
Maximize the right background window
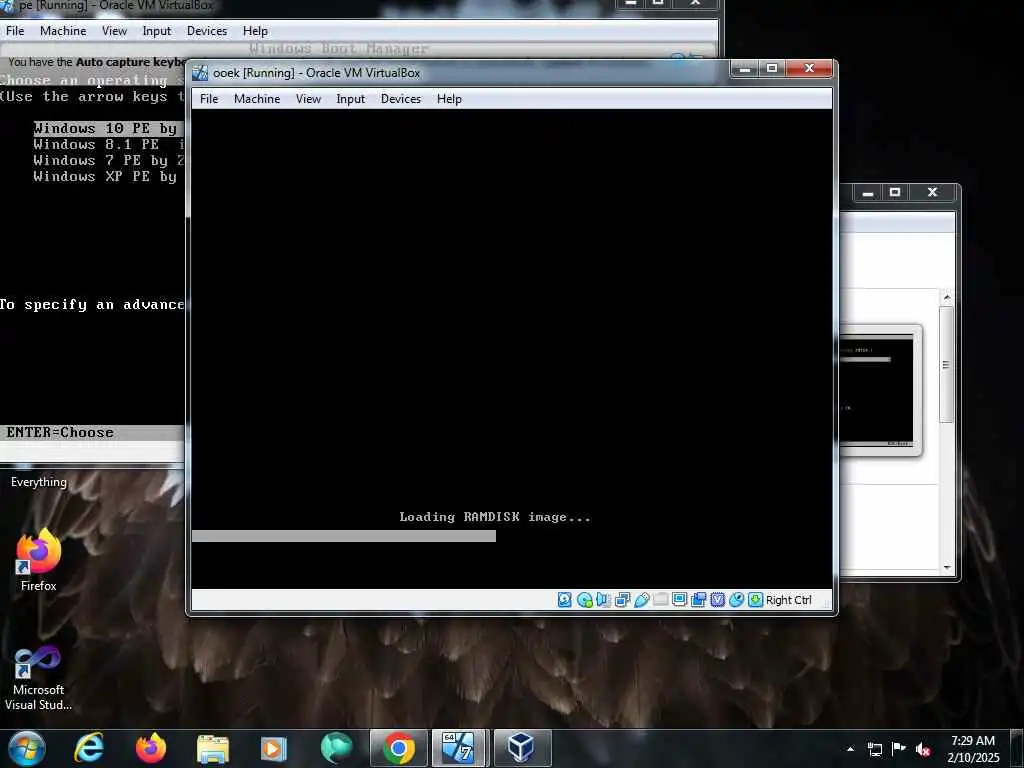(x=895, y=193)
